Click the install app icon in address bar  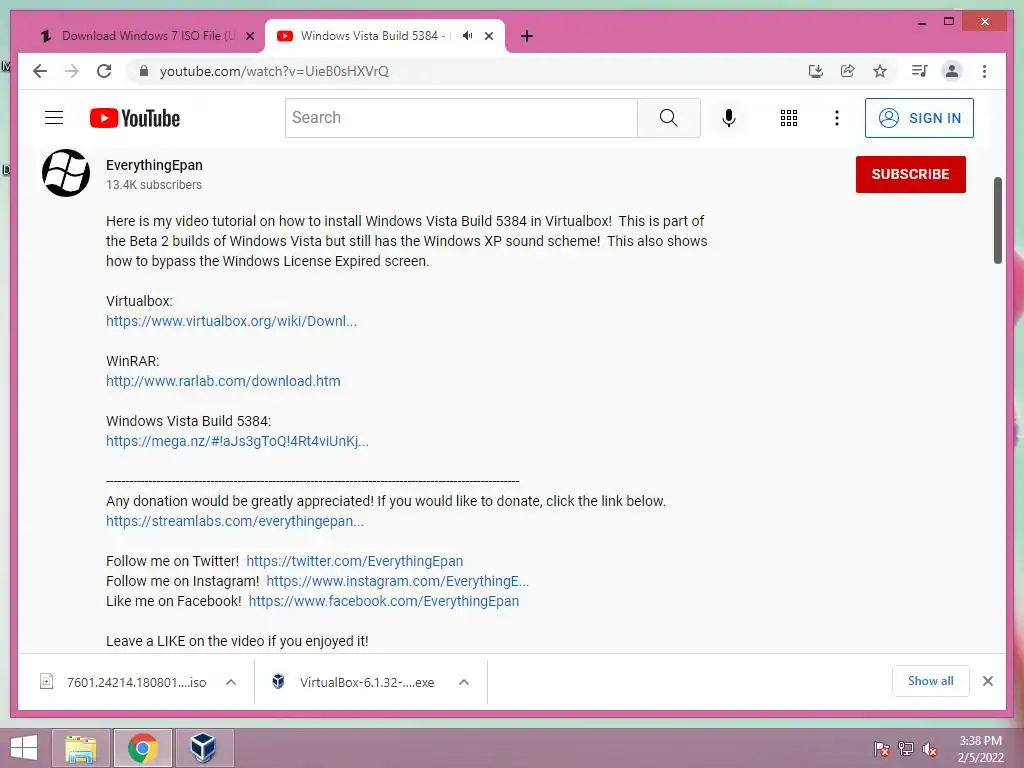[816, 71]
